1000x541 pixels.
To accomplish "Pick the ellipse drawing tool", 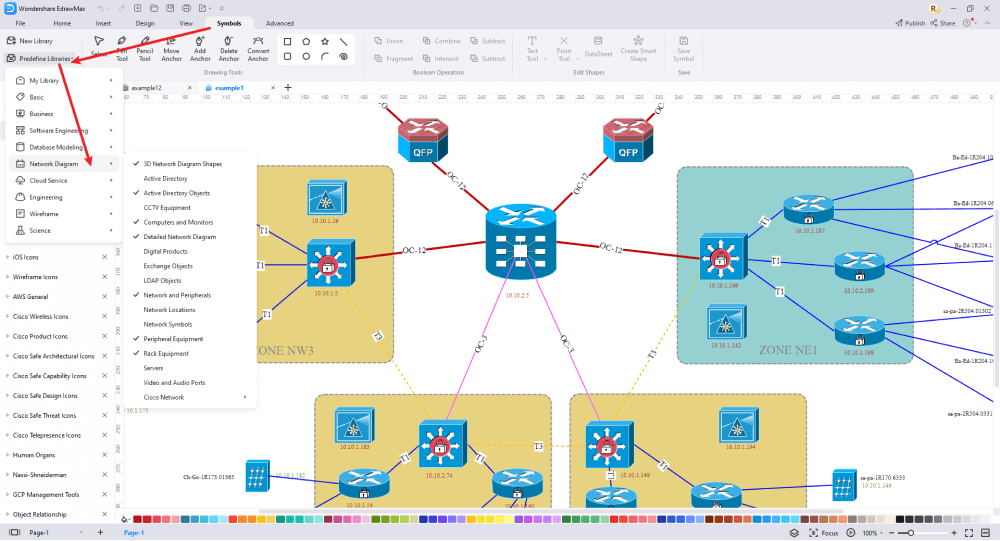I will pos(306,57).
